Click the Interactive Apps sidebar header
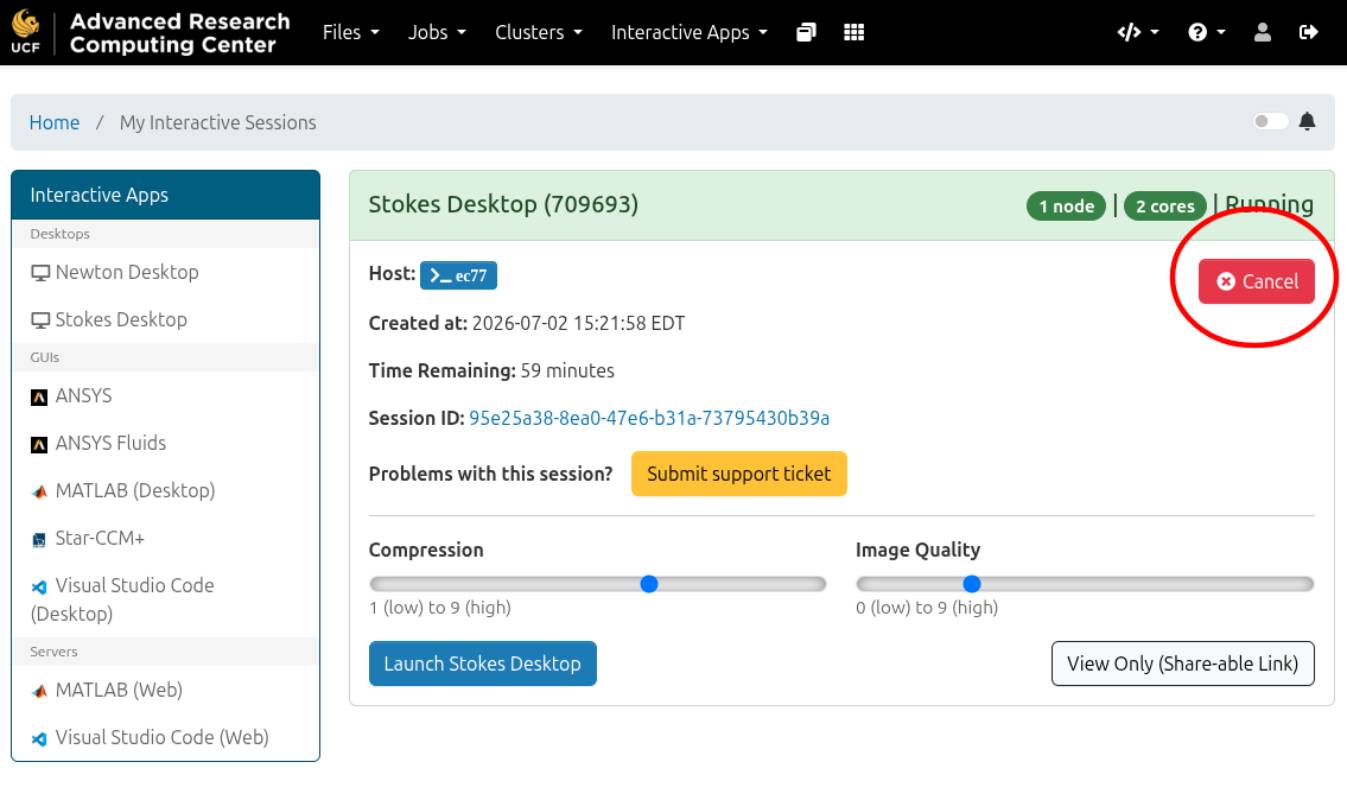1347x800 pixels. tap(165, 195)
